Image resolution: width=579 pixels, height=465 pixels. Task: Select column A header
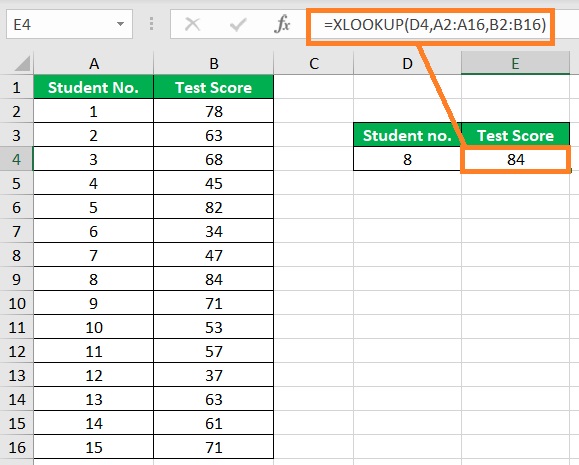pyautogui.click(x=93, y=64)
